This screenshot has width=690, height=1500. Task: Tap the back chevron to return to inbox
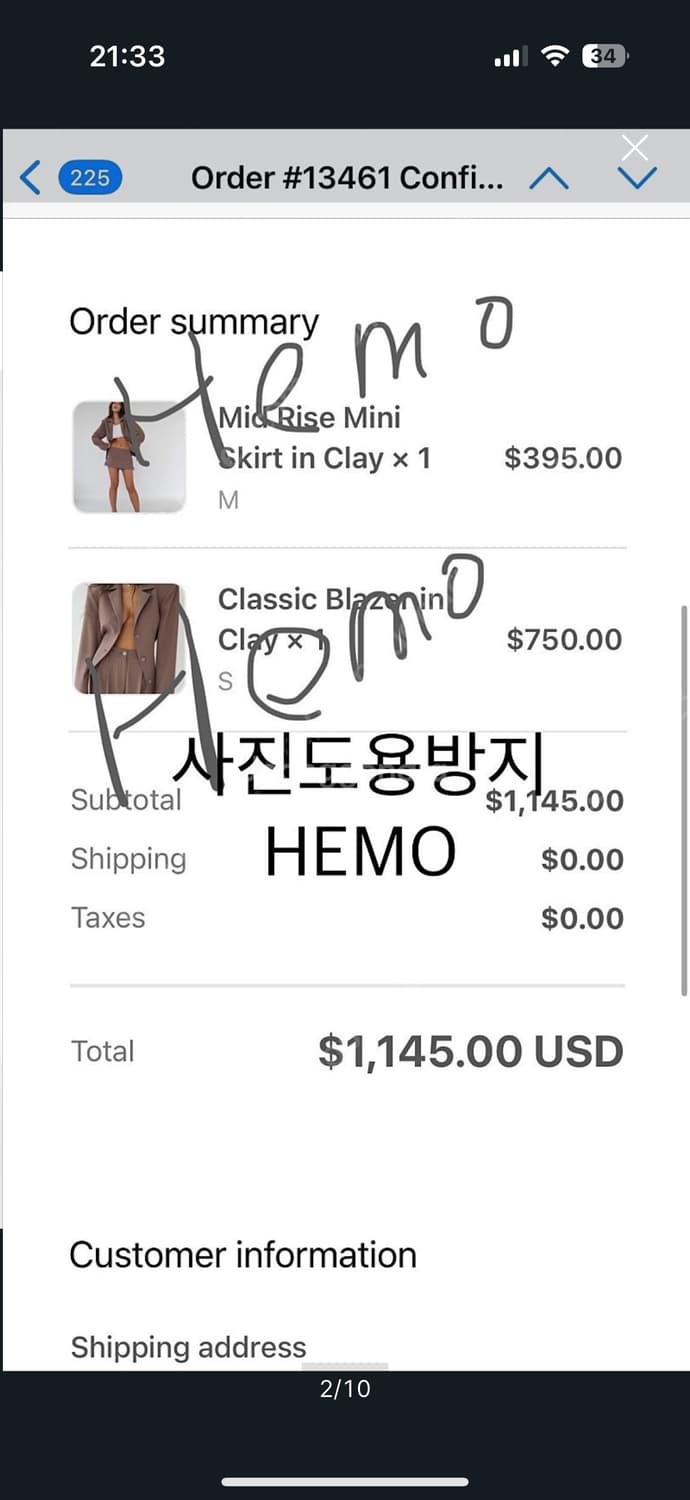point(29,178)
